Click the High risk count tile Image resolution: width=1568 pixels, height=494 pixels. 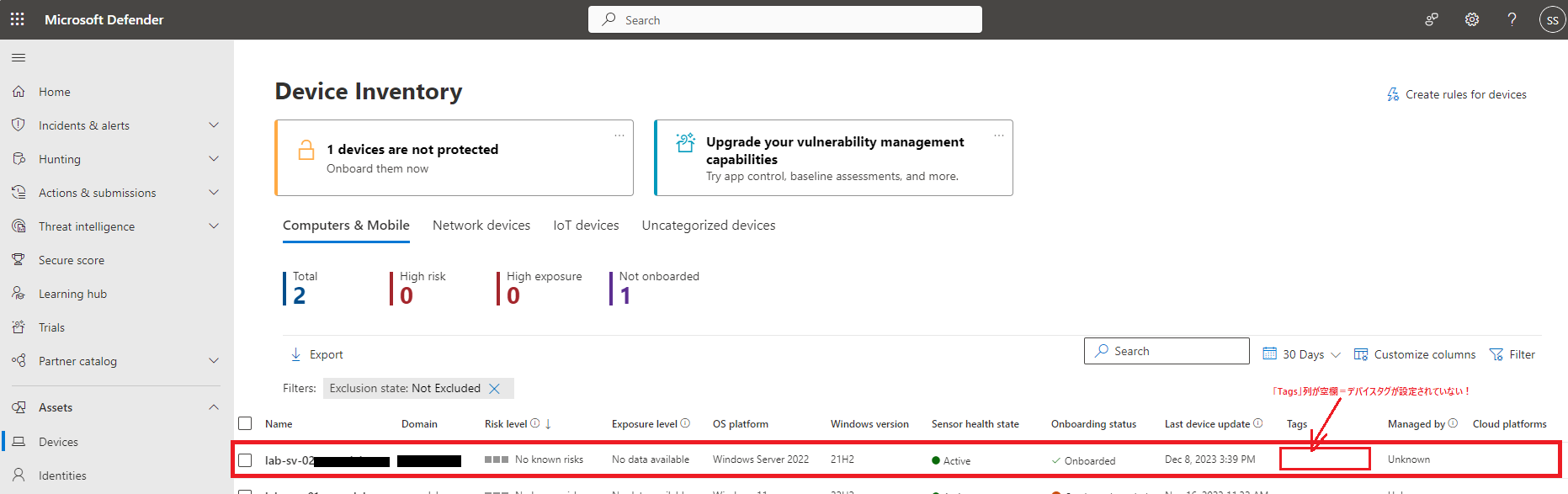point(418,288)
